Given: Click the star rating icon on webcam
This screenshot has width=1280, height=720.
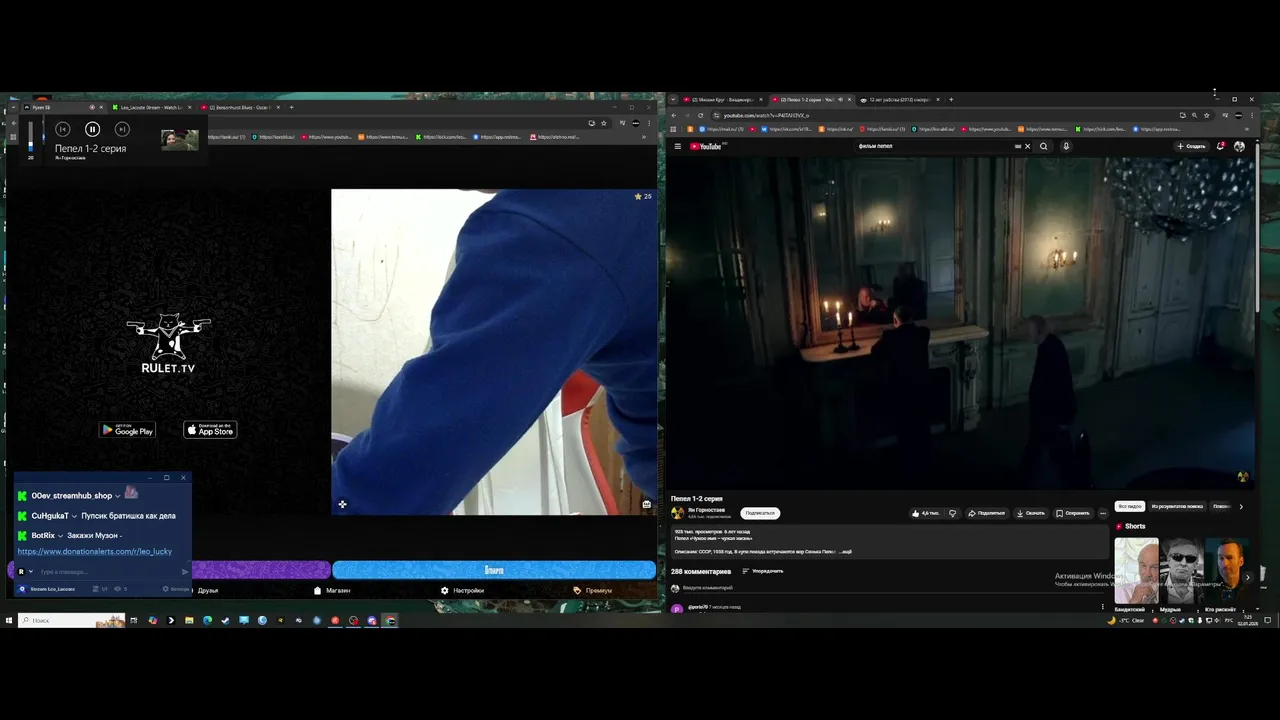Looking at the screenshot, I should (x=638, y=196).
